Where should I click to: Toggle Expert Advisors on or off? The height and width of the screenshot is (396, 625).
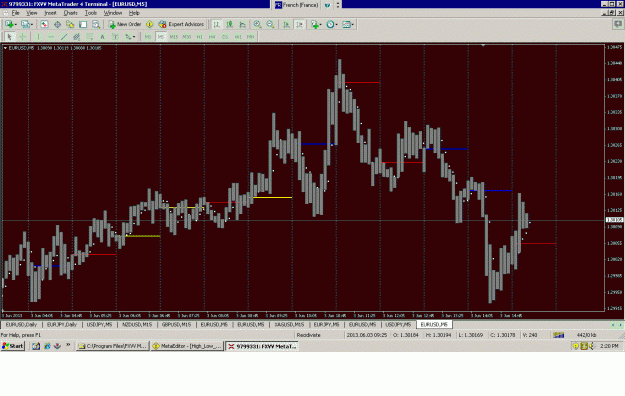coord(181,24)
